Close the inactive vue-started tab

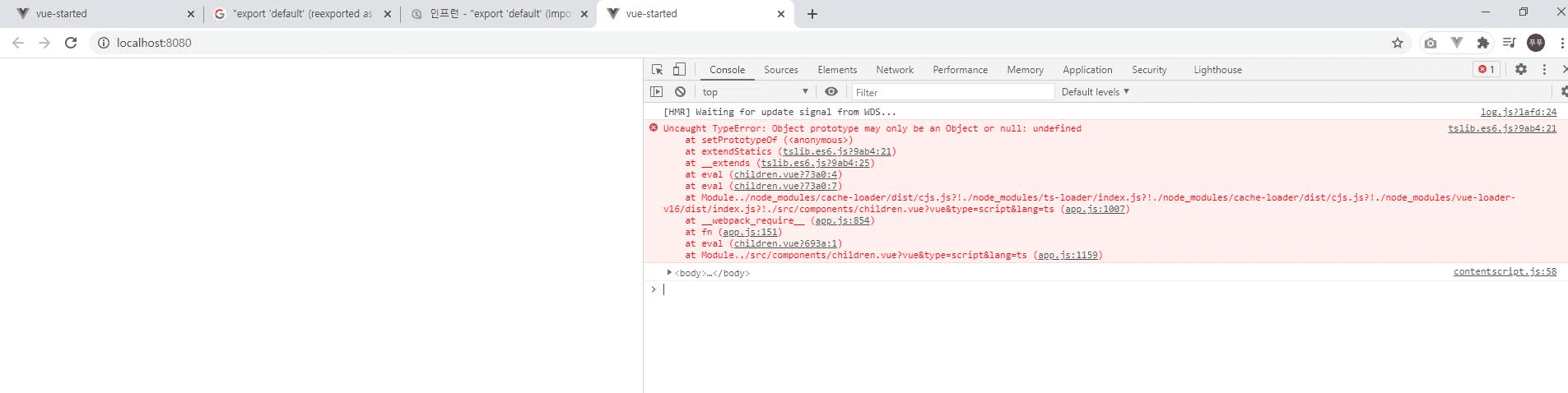coord(191,14)
